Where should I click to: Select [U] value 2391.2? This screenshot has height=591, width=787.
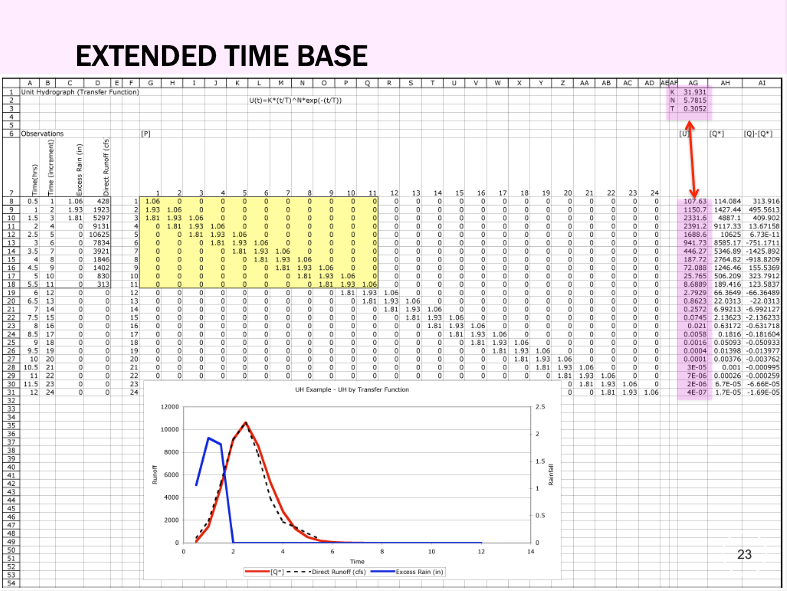[695, 226]
